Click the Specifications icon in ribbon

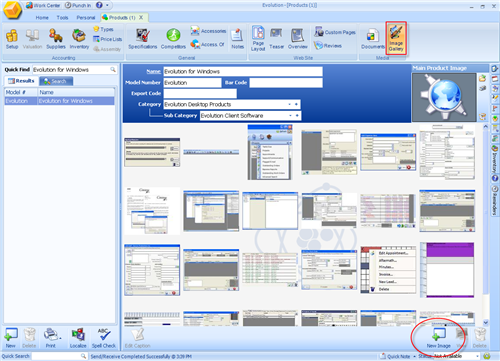pyautogui.click(x=142, y=39)
